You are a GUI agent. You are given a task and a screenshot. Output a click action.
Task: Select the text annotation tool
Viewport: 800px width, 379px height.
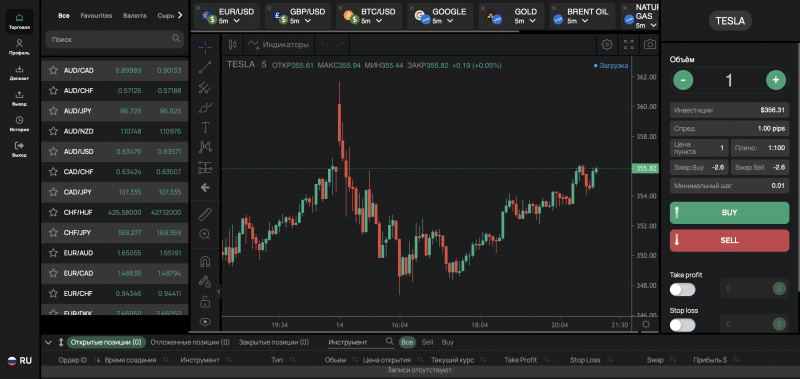[x=205, y=127]
